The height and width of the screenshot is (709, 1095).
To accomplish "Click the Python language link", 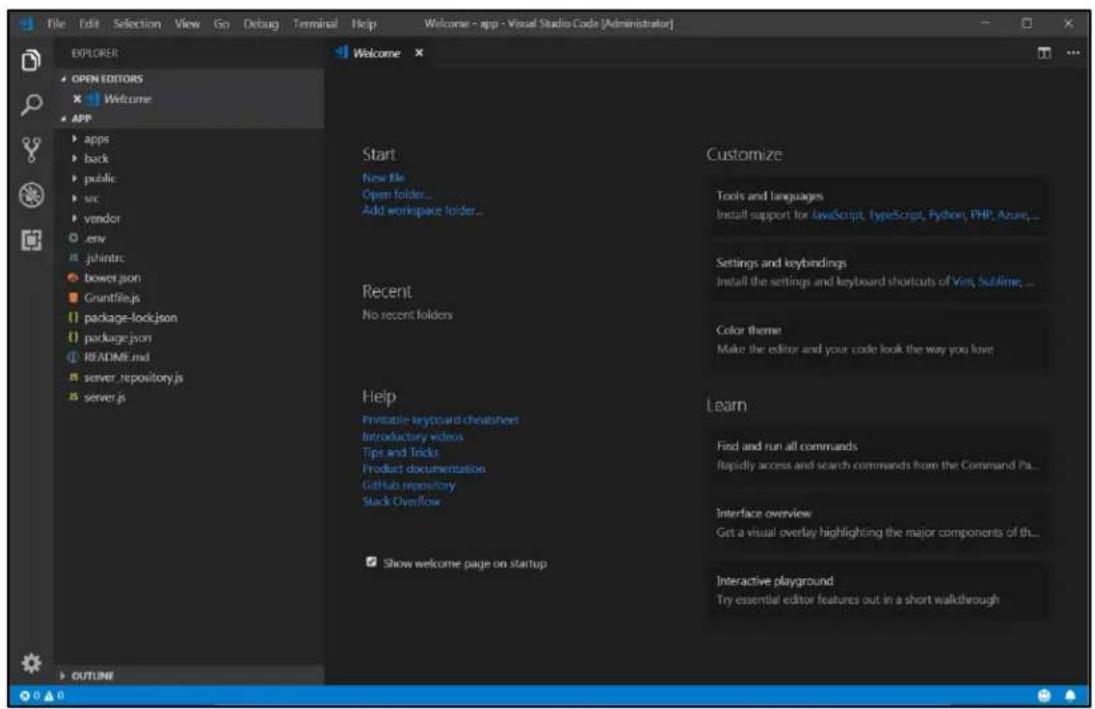I will [947, 215].
